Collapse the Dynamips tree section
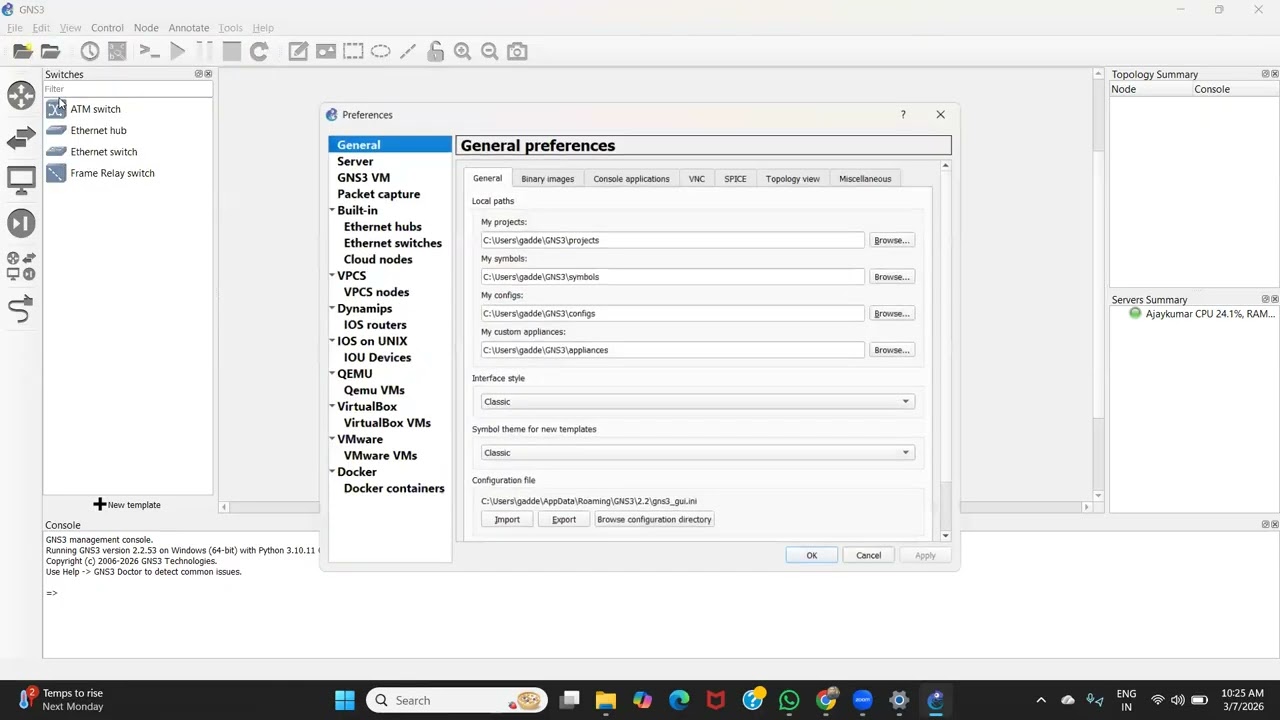1280x720 pixels. [x=332, y=308]
